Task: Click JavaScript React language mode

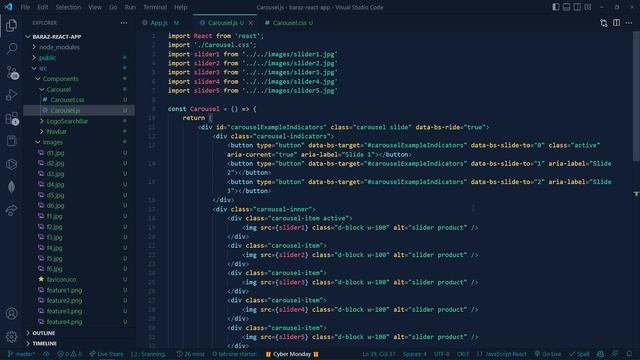Action: [x=502, y=354]
